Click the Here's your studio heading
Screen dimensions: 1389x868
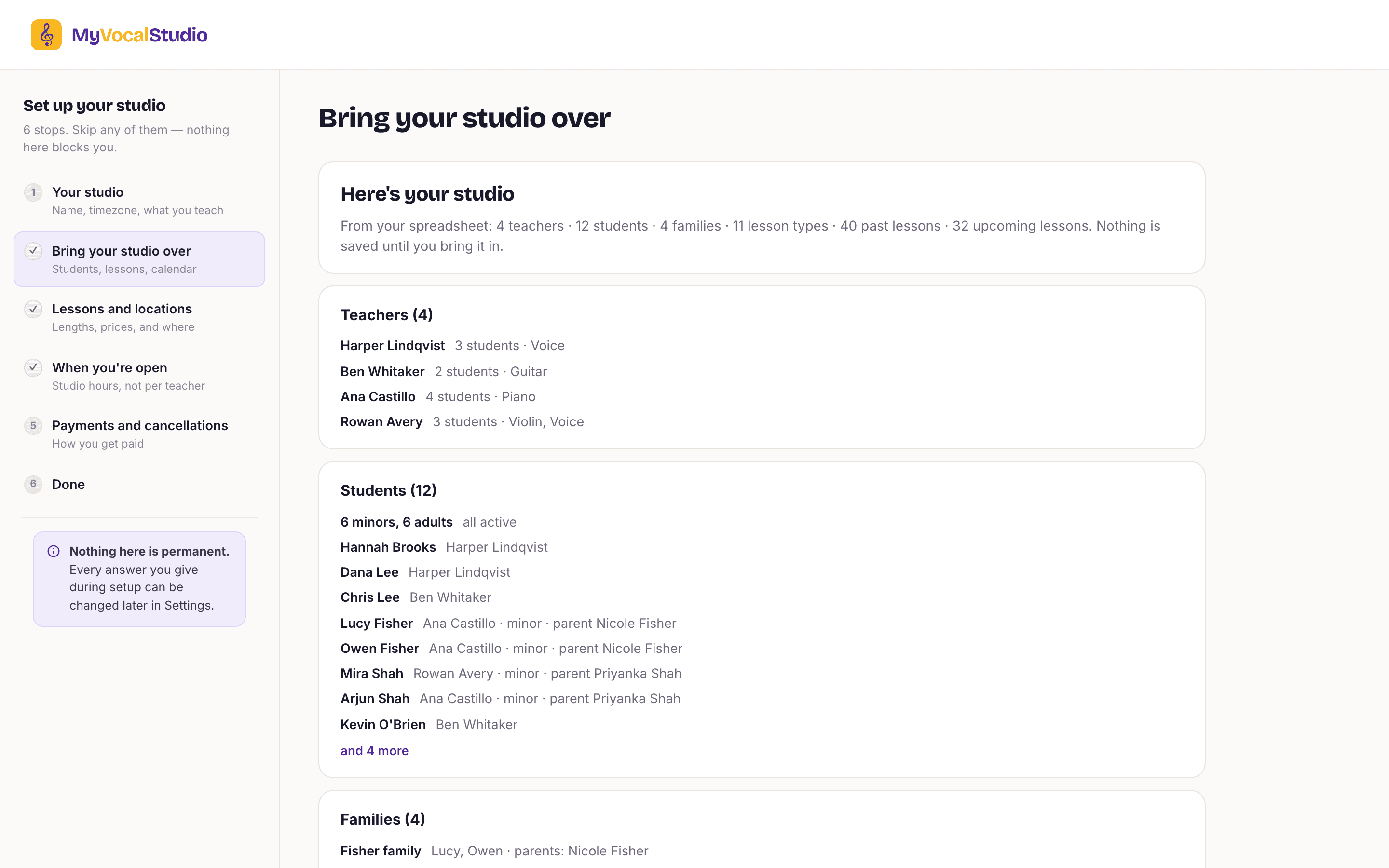(x=427, y=194)
